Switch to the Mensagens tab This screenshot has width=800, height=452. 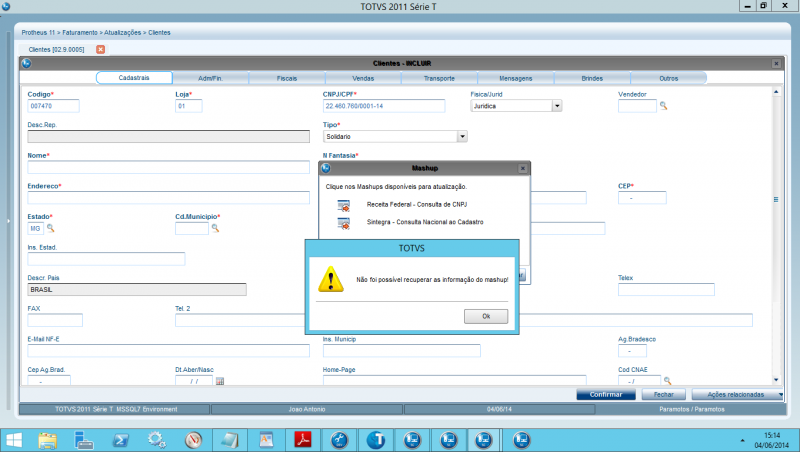[516, 79]
